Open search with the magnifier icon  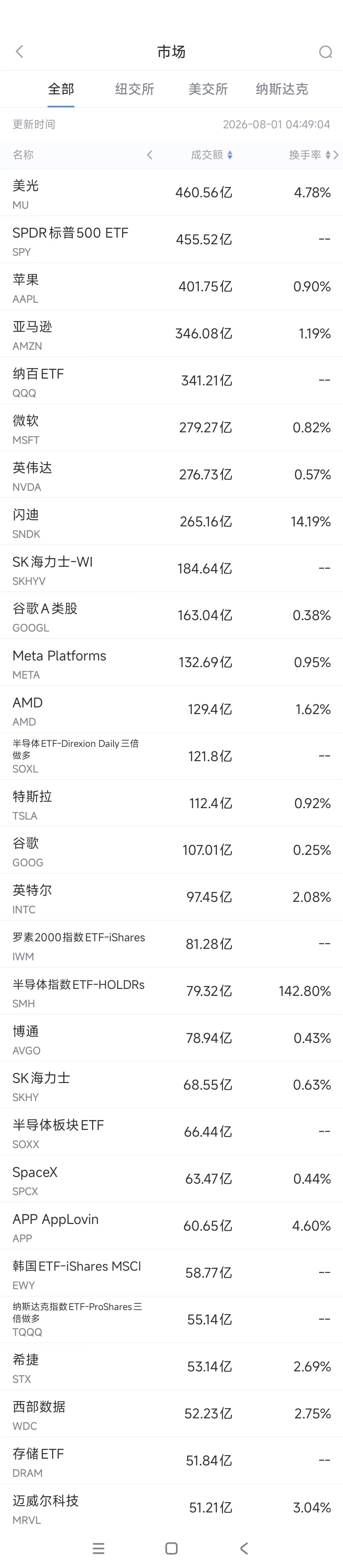[x=325, y=52]
